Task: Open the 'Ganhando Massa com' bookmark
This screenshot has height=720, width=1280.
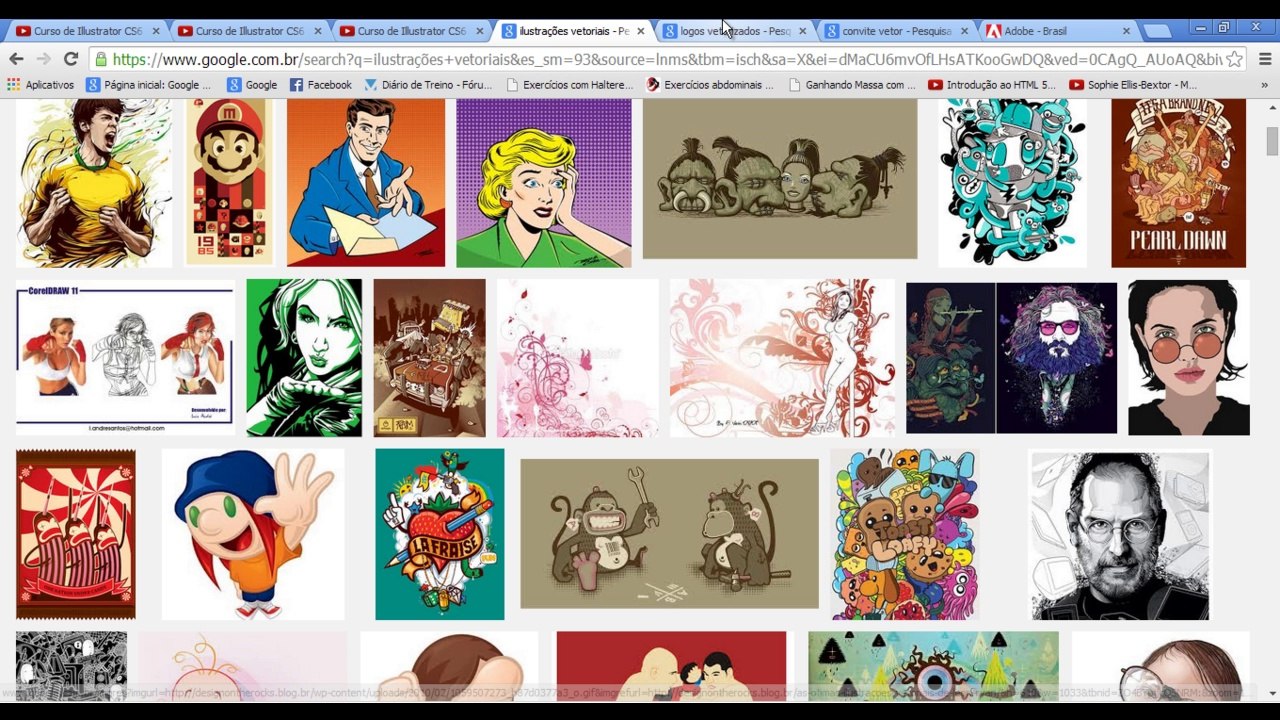Action: [851, 85]
